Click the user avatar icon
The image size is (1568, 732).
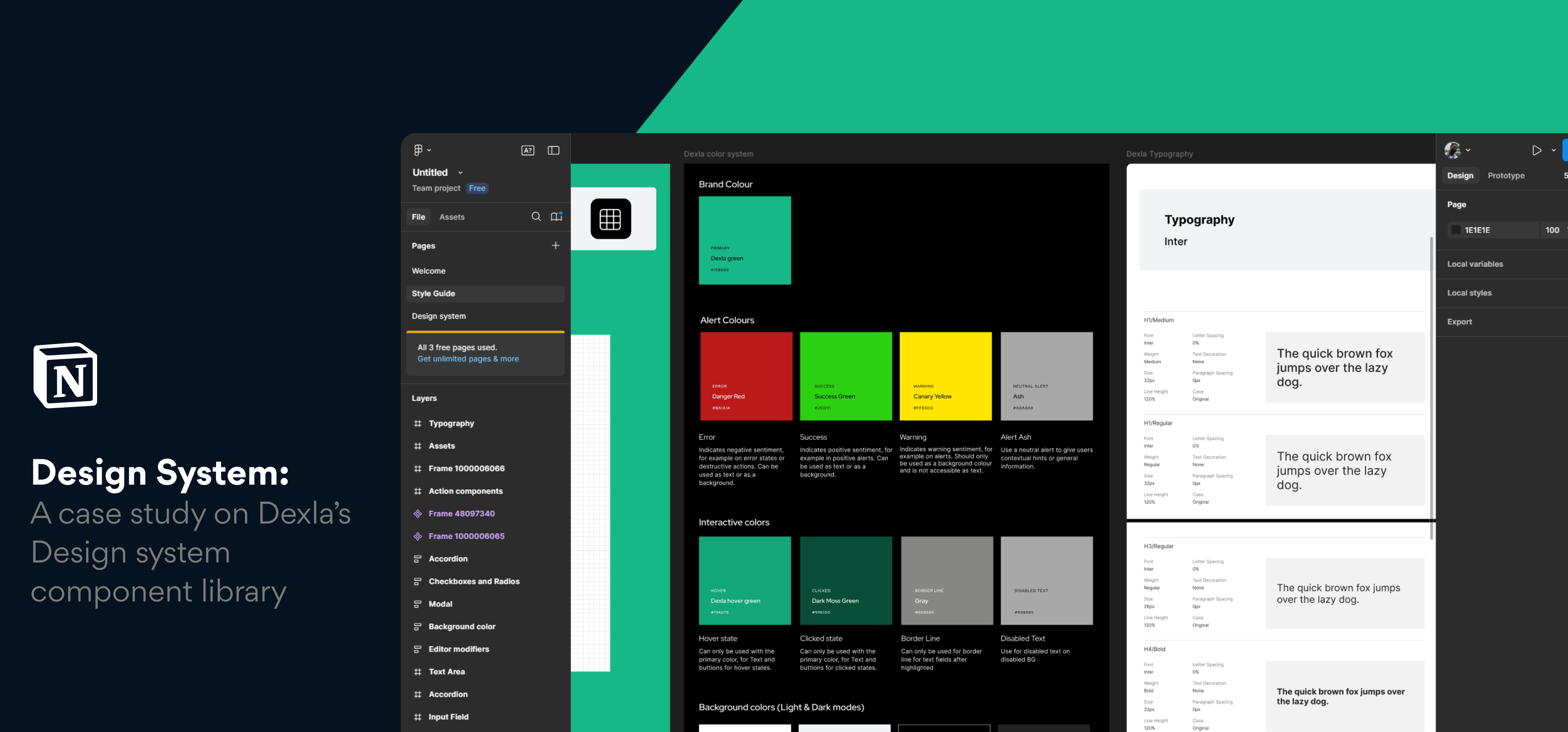click(1452, 150)
